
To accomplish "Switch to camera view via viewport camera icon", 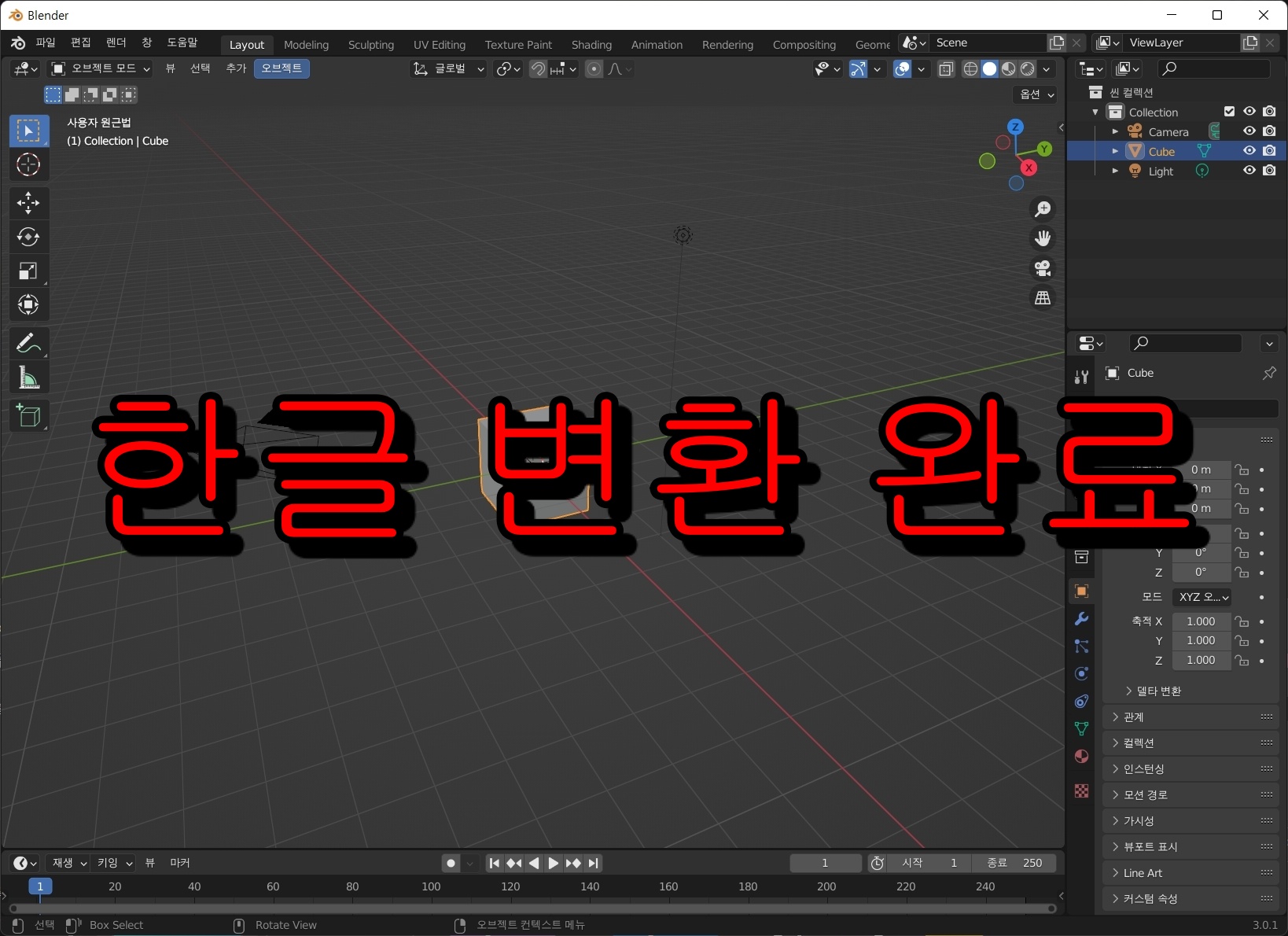I will [x=1042, y=269].
